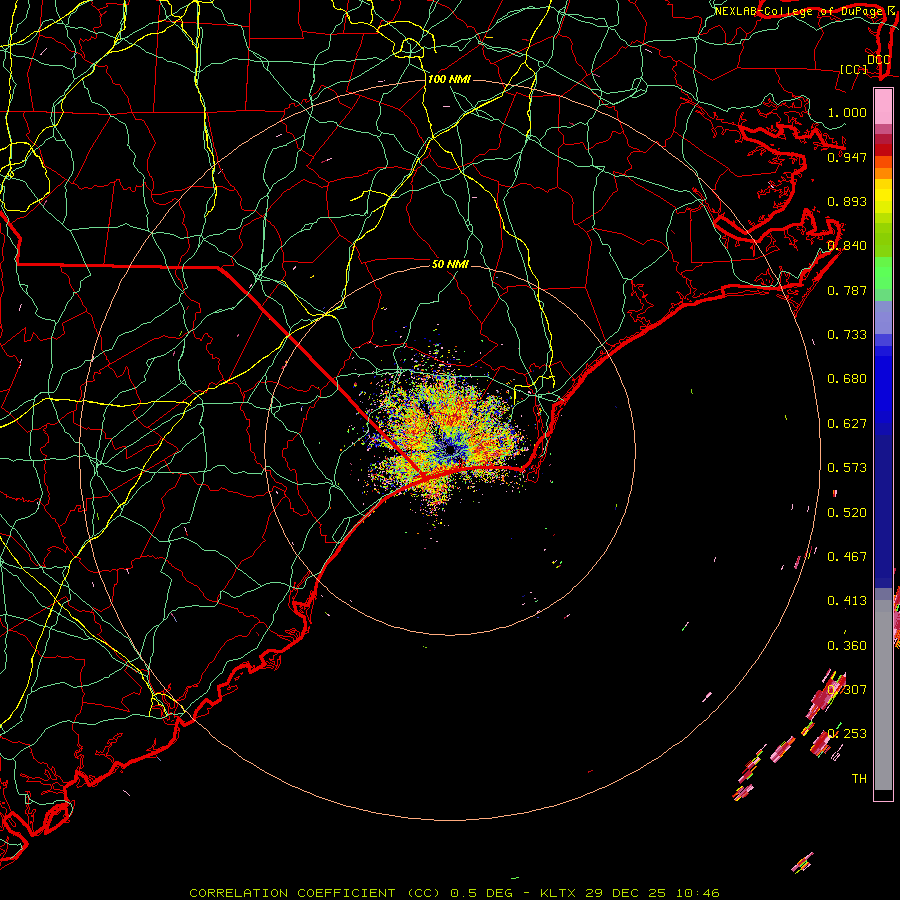Click the CORRELATION COEFFICIENT (CC) caption
The image size is (900, 900).
click(316, 893)
